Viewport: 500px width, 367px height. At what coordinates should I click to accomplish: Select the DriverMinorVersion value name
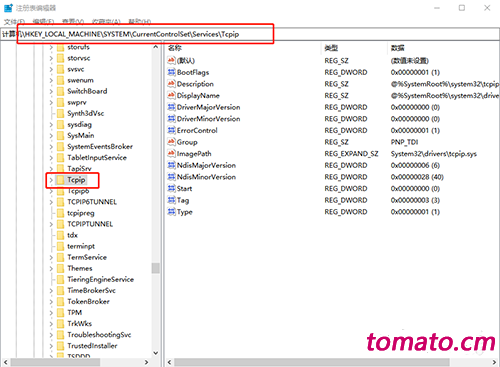coord(208,119)
